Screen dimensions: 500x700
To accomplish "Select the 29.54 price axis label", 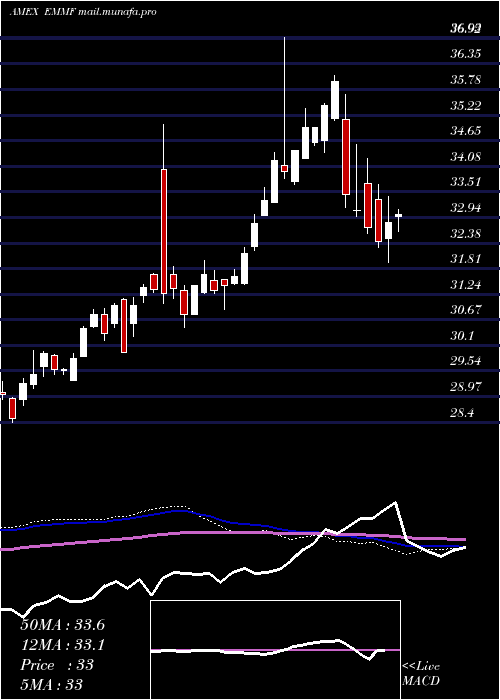I will (466, 360).
